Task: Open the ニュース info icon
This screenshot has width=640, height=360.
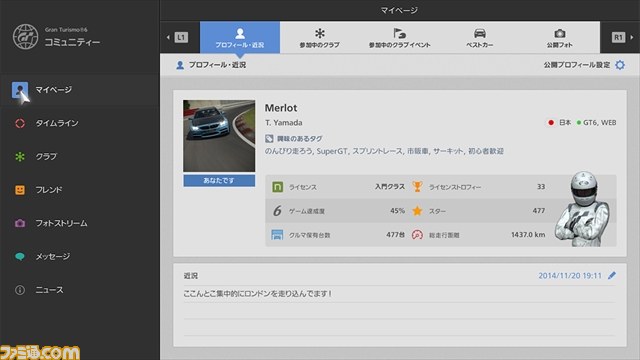Action: click(x=20, y=290)
